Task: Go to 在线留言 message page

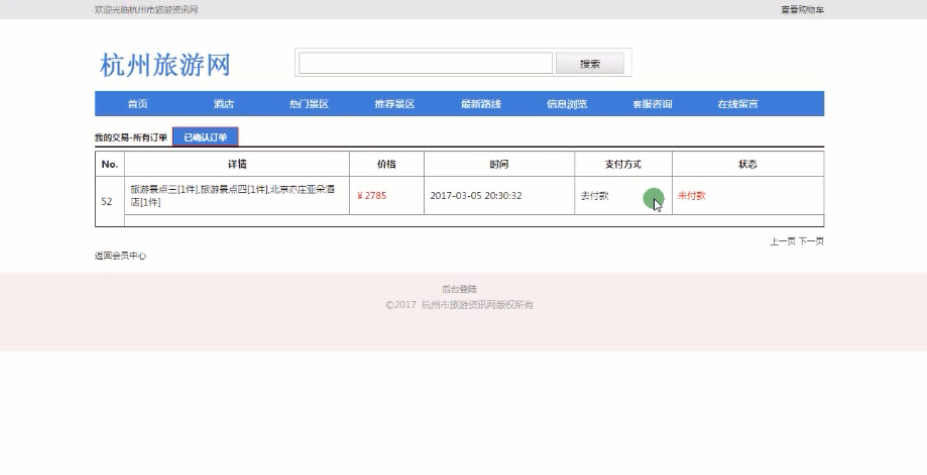Action: point(737,104)
